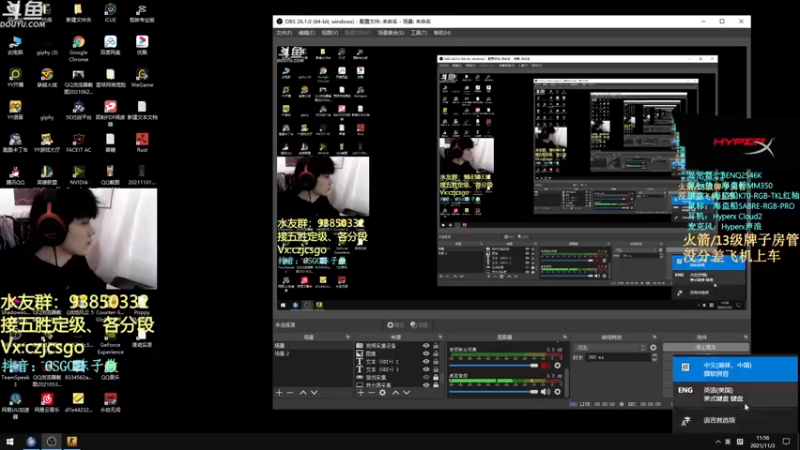Step the transition duration value

tap(654, 358)
